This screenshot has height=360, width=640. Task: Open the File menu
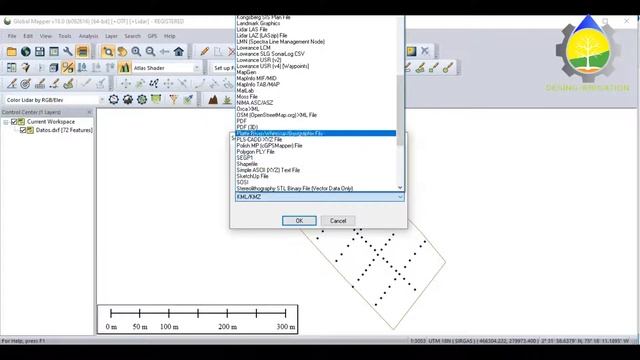pos(12,36)
